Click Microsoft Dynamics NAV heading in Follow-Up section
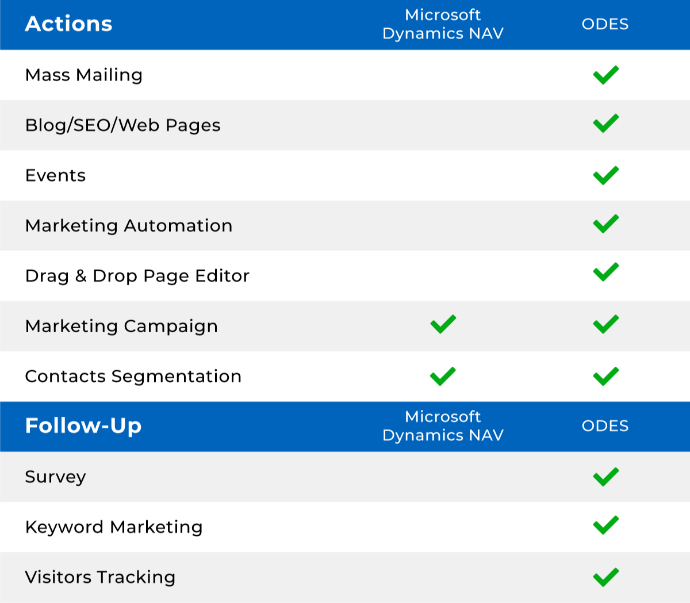690x603 pixels. coord(443,426)
